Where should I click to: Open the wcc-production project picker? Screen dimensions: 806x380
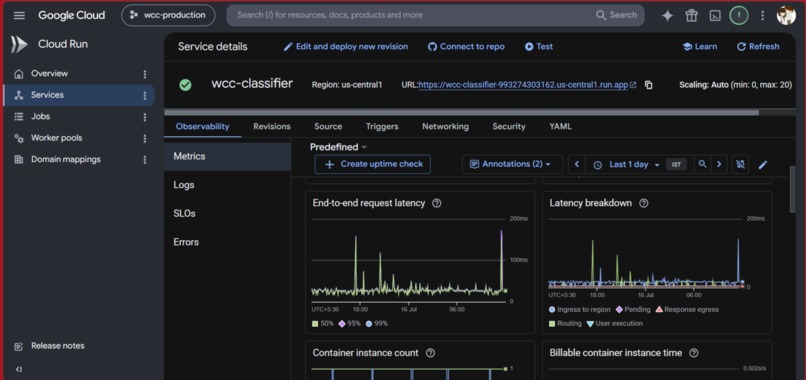point(168,15)
